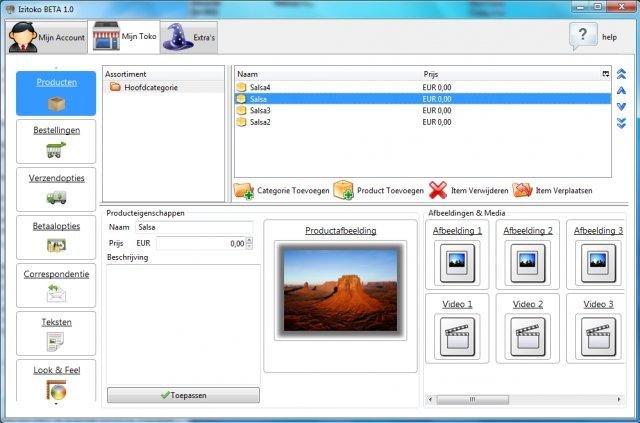Image resolution: width=640 pixels, height=423 pixels.
Task: Click the Salsa2 product box icon
Action: pos(241,122)
